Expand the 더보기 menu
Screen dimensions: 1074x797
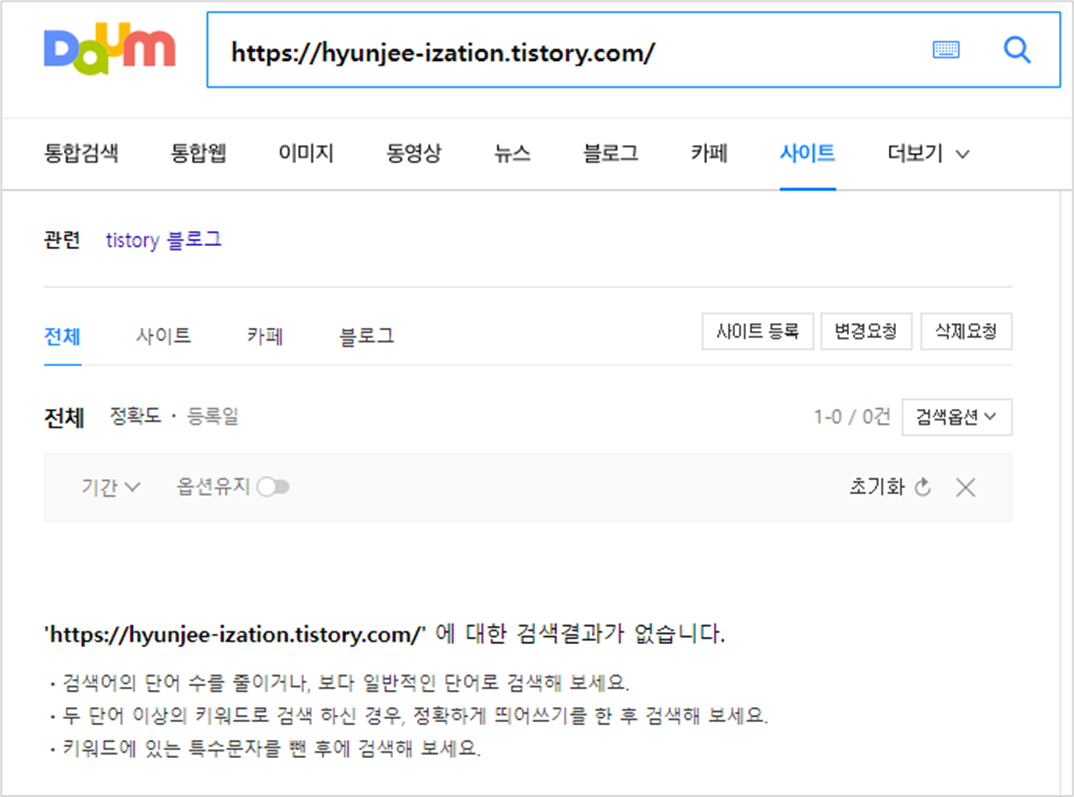point(928,153)
